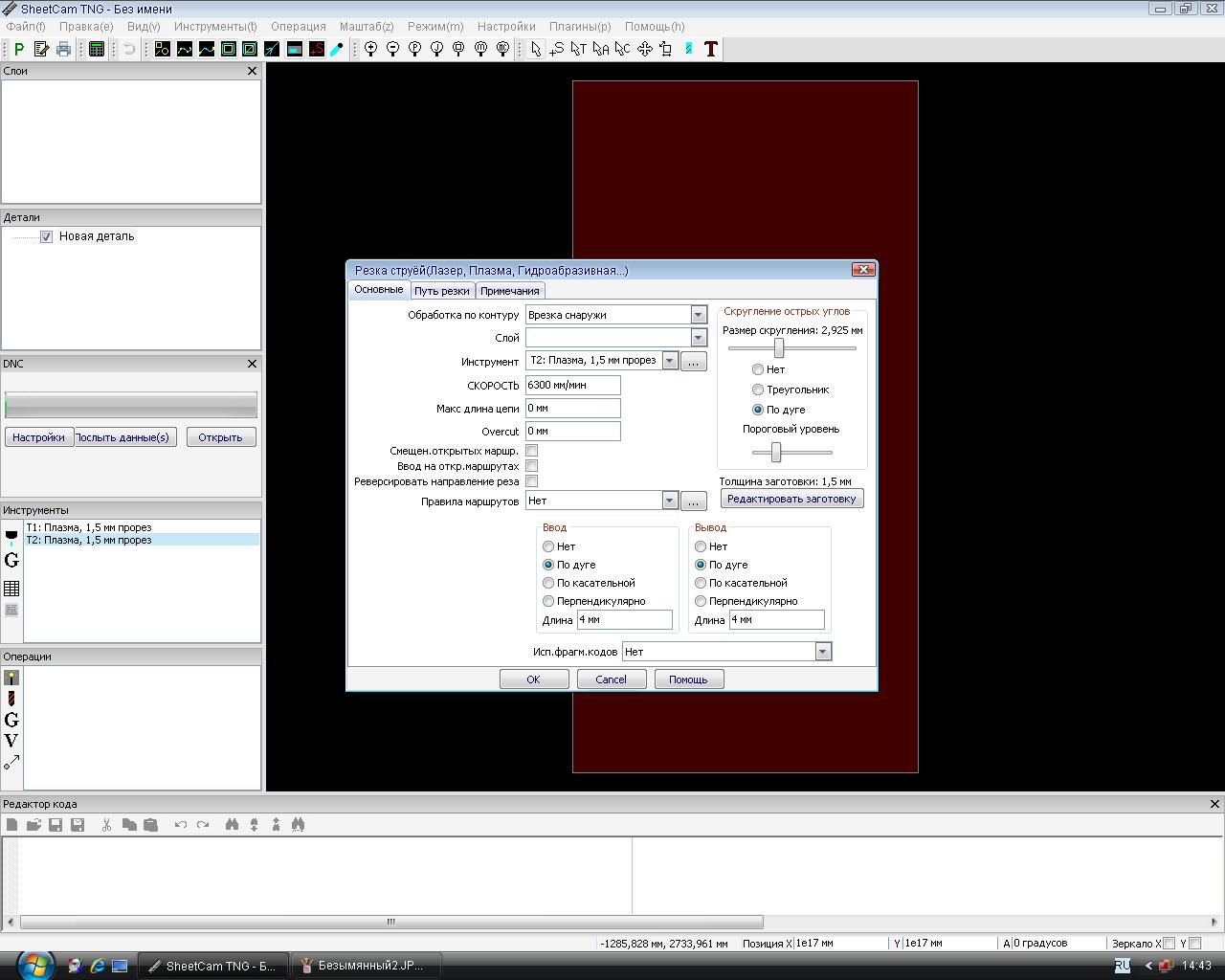Select По касательной in the Ввод group
Viewport: 1225px width, 980px height.
pos(548,583)
